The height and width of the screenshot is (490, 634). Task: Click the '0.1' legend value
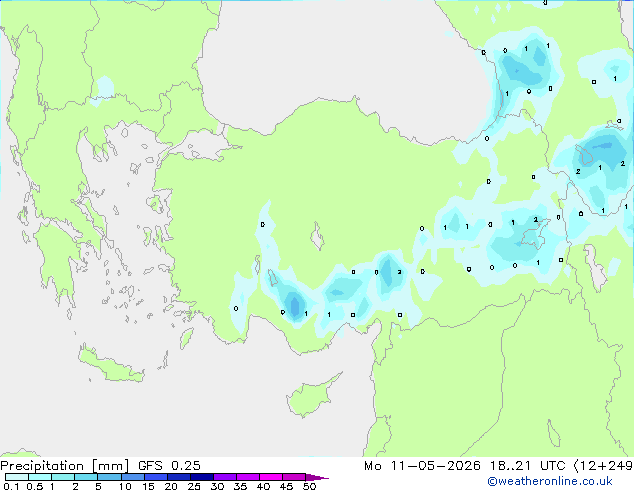click(11, 486)
